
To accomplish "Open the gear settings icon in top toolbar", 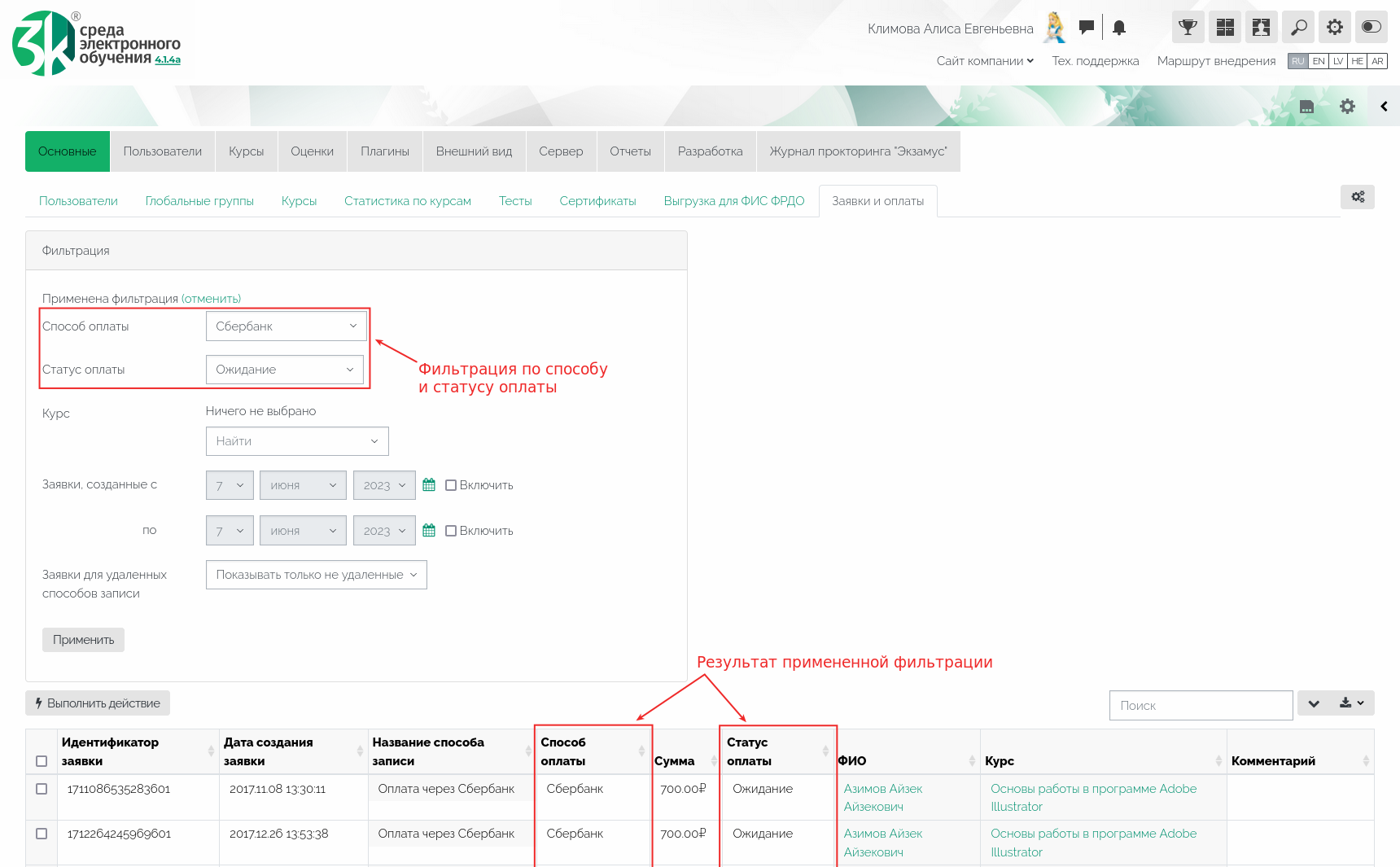I will (1335, 27).
